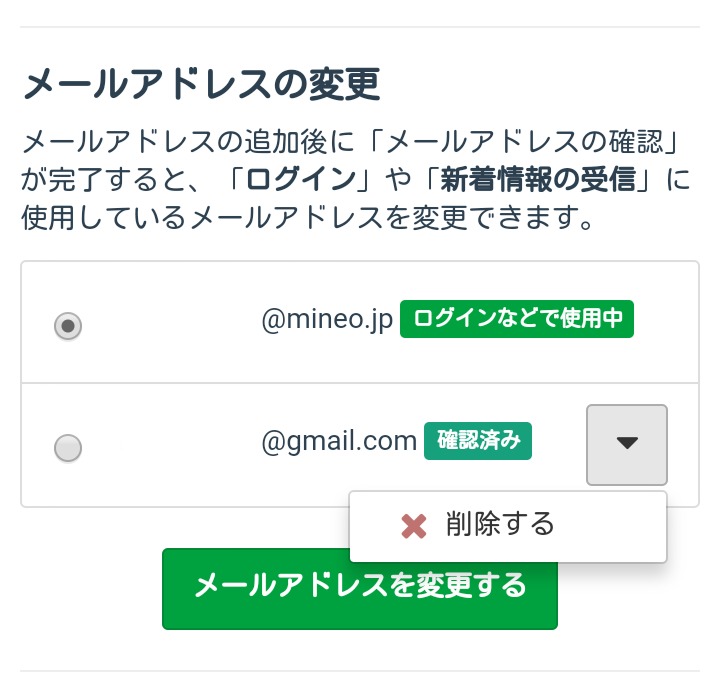720x686 pixels.
Task: Choose 削除する from the popup menu
Action: pyautogui.click(x=500, y=524)
